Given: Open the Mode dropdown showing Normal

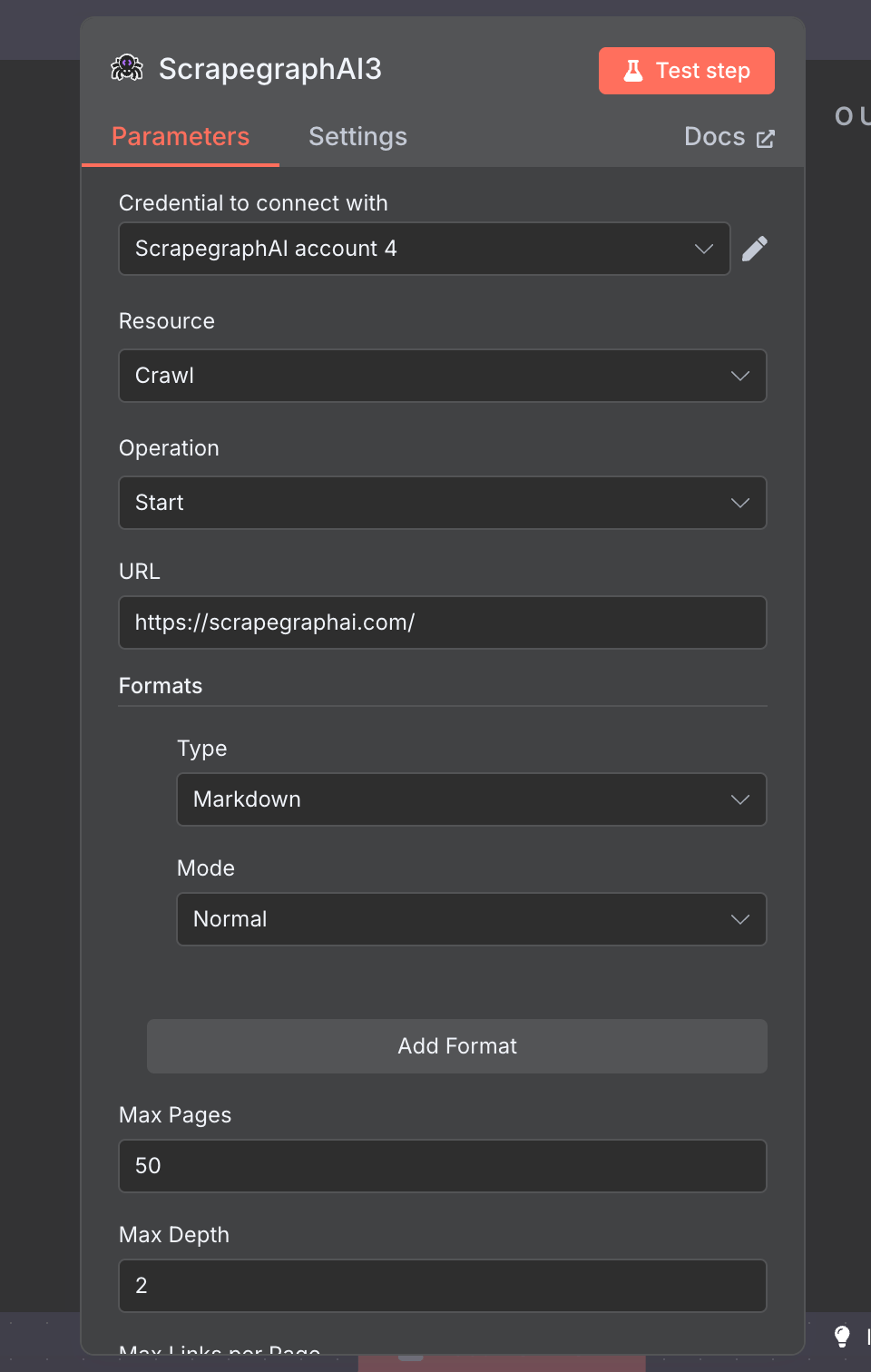Looking at the screenshot, I should (x=472, y=919).
